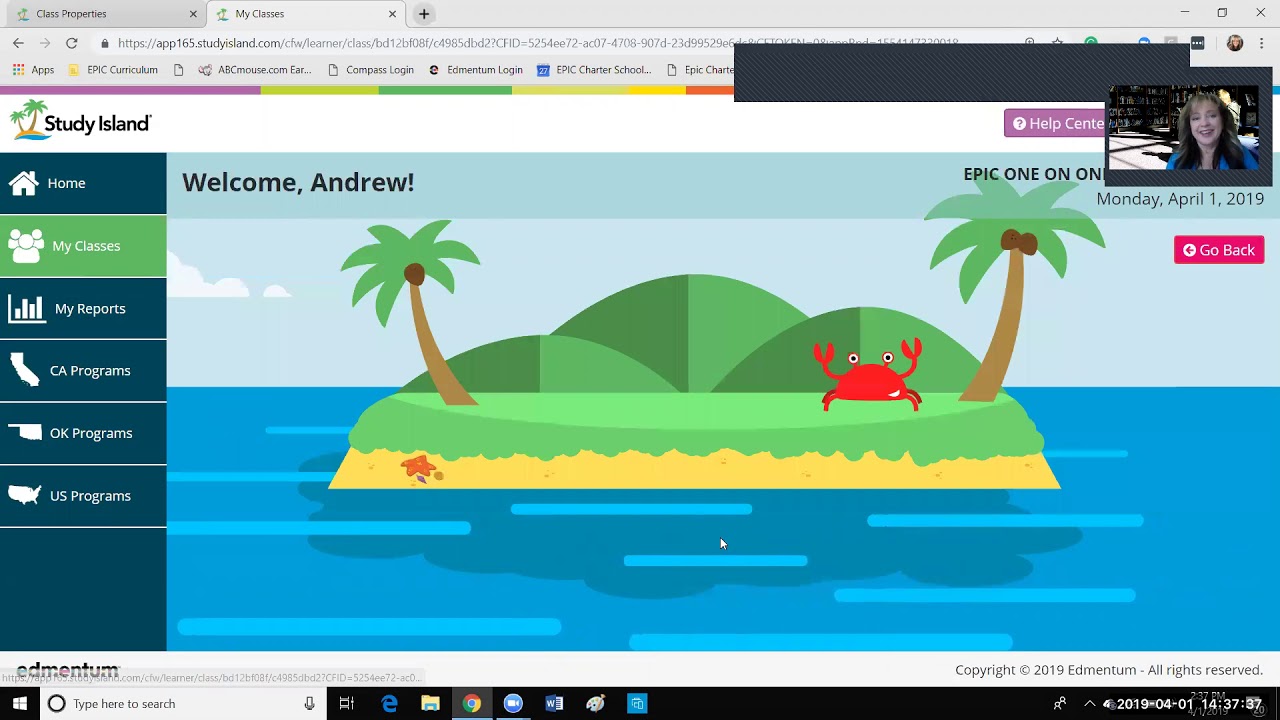This screenshot has height=720, width=1280.
Task: Expand the hidden system tray icons chevron
Action: coord(1089,704)
